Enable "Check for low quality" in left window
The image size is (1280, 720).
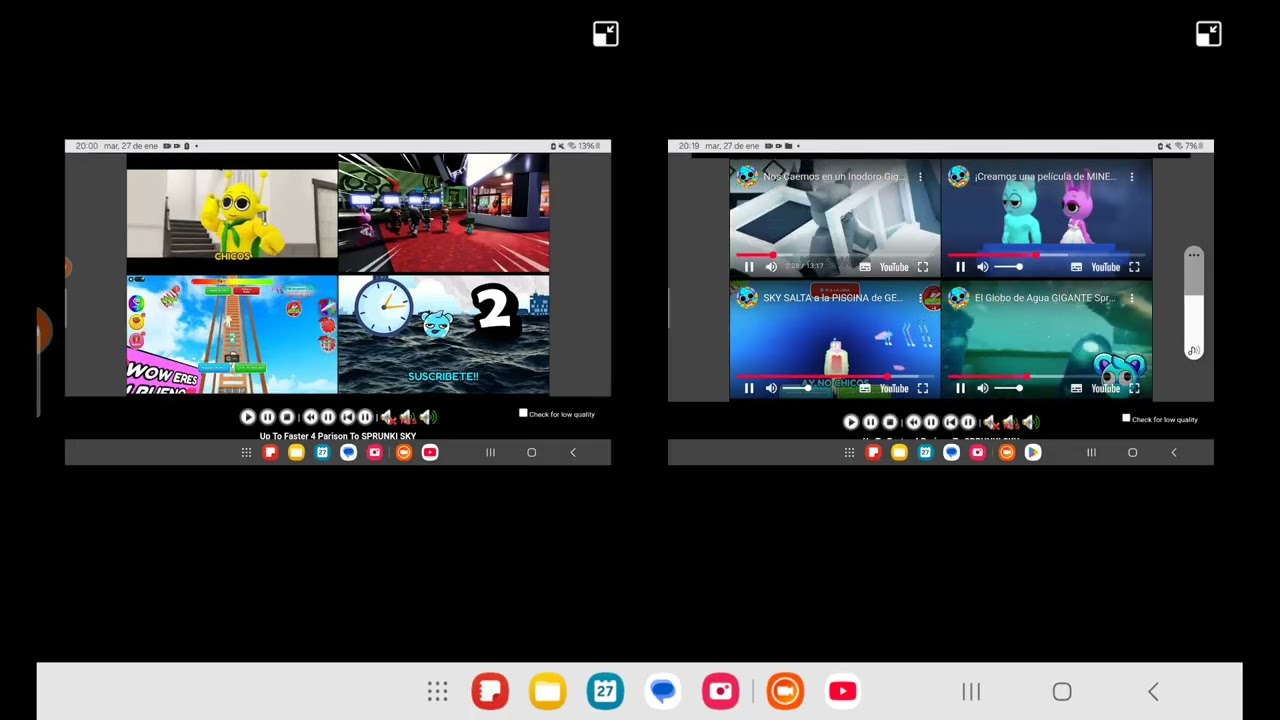click(x=523, y=413)
